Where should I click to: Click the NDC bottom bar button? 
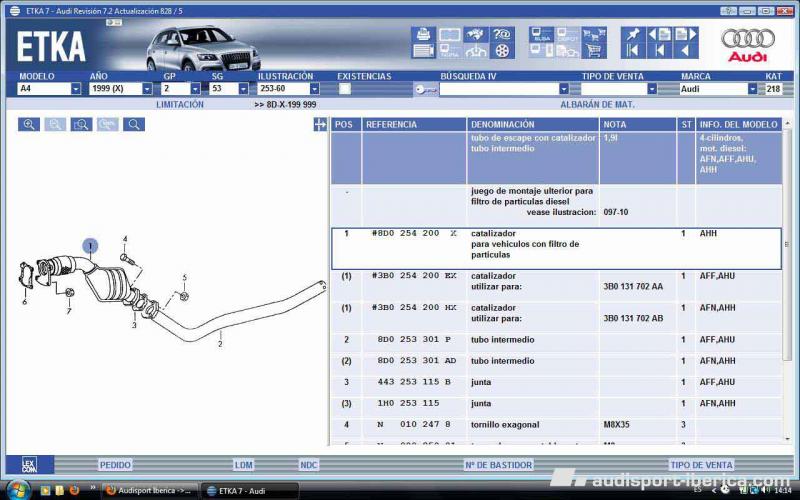click(309, 465)
